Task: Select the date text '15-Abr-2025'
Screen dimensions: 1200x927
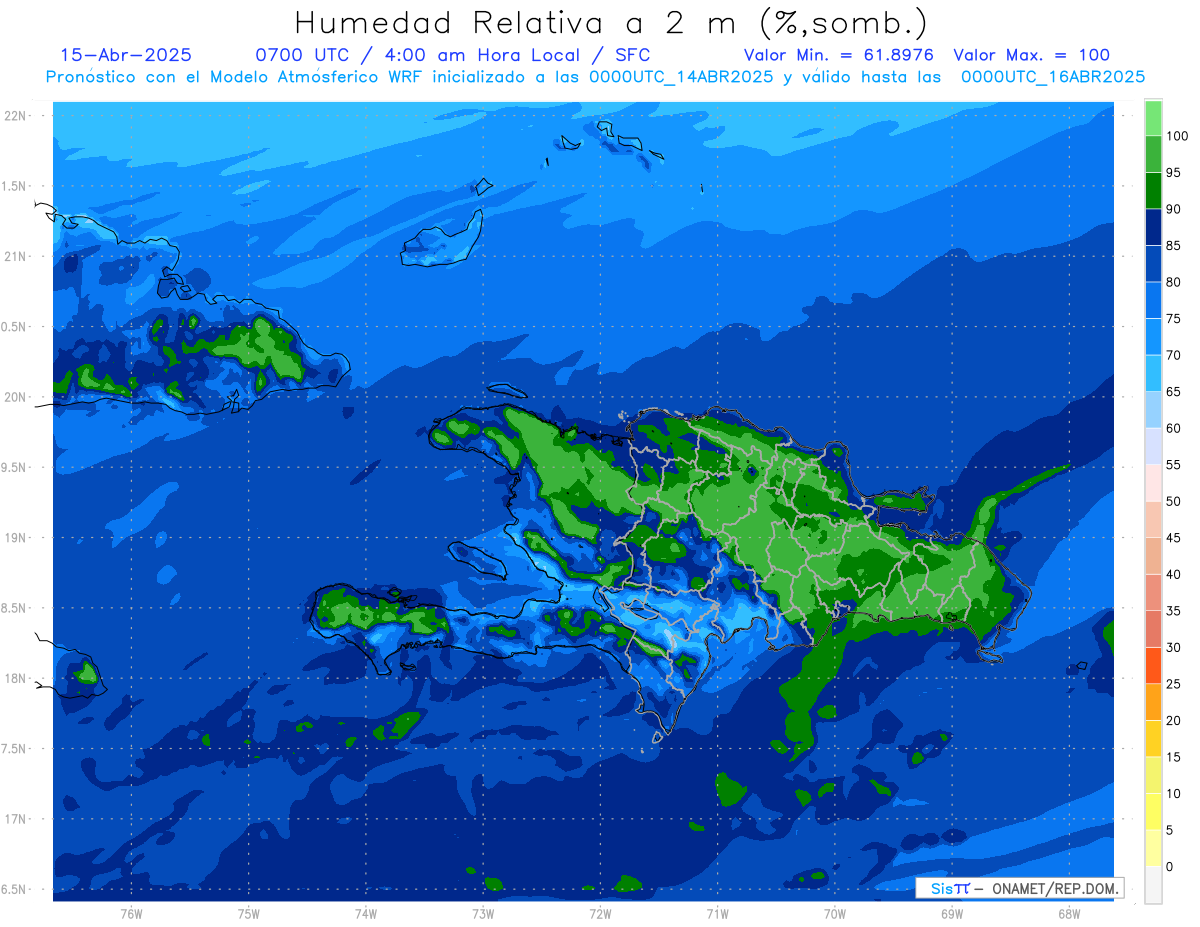Action: pyautogui.click(x=126, y=55)
